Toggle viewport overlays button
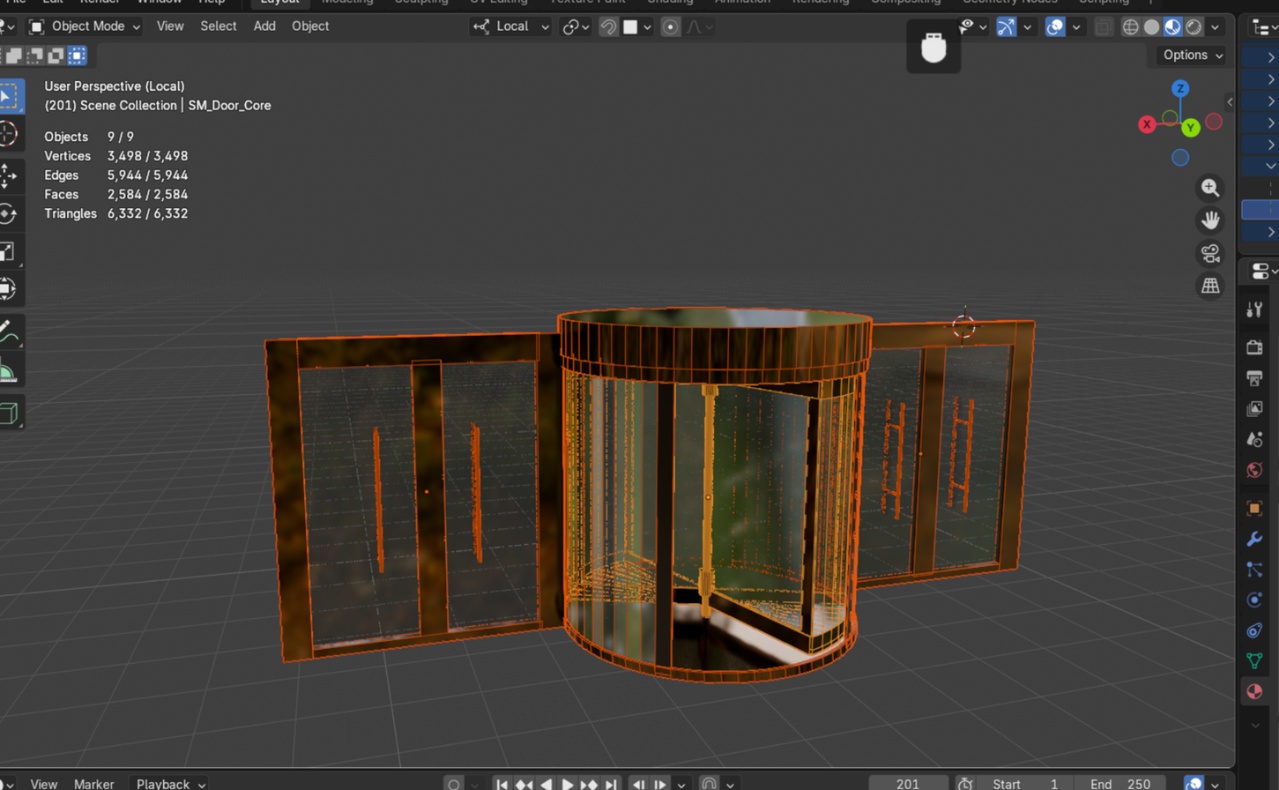 (x=1055, y=27)
